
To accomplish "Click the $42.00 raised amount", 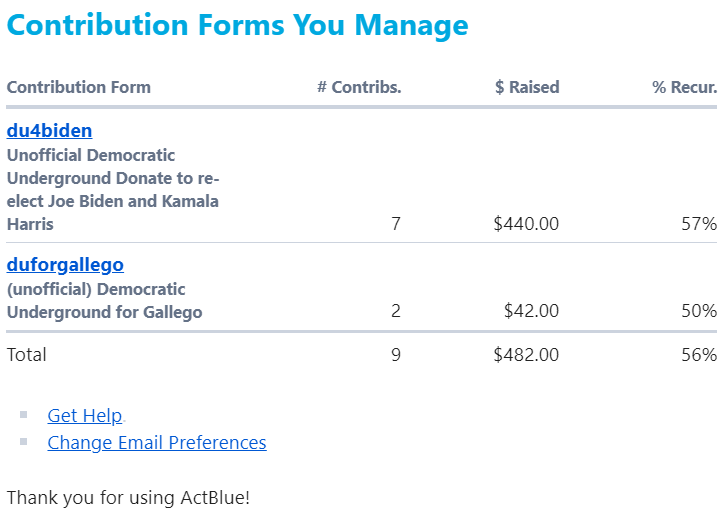I will click(x=531, y=311).
